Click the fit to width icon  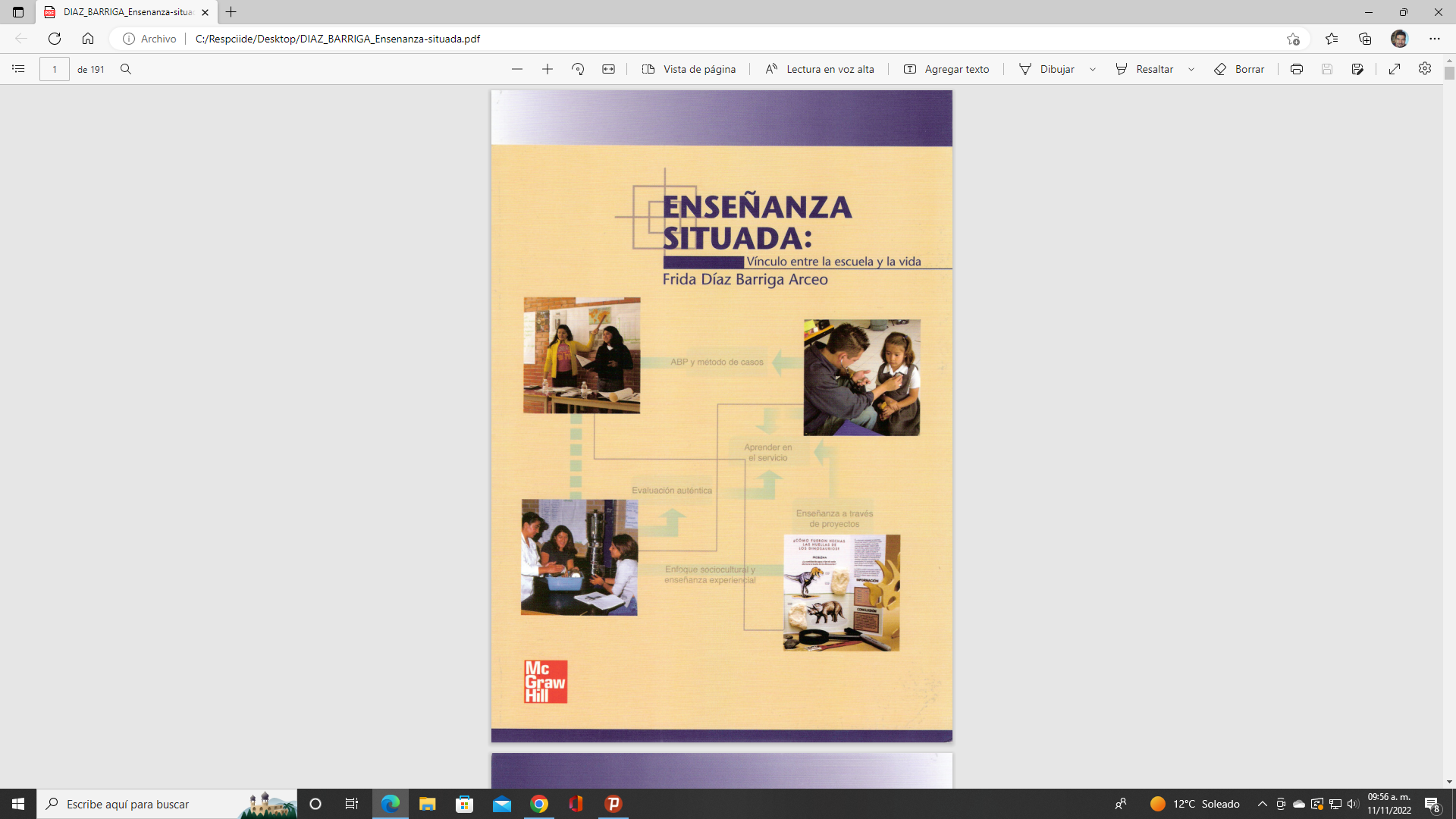(x=608, y=69)
